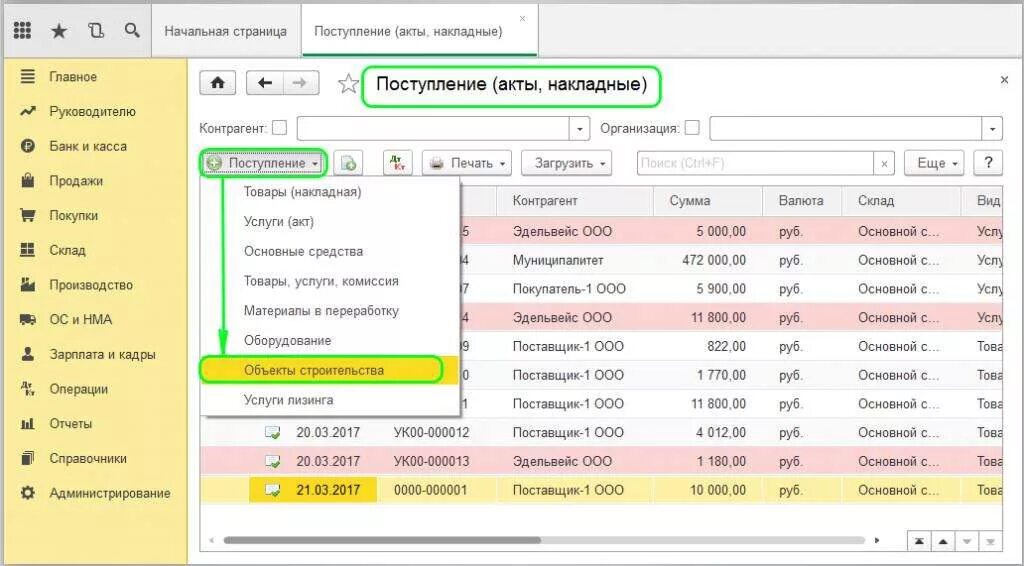
Task: Sort by the Склад column header
Action: [x=901, y=201]
